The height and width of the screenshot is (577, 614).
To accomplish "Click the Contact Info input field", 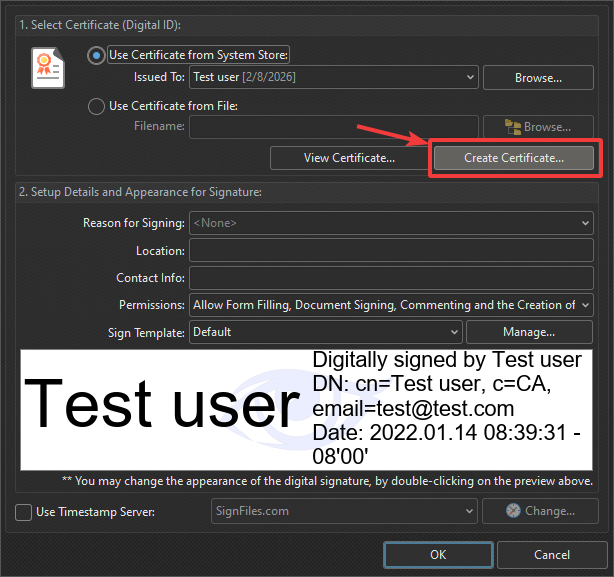I will (390, 278).
